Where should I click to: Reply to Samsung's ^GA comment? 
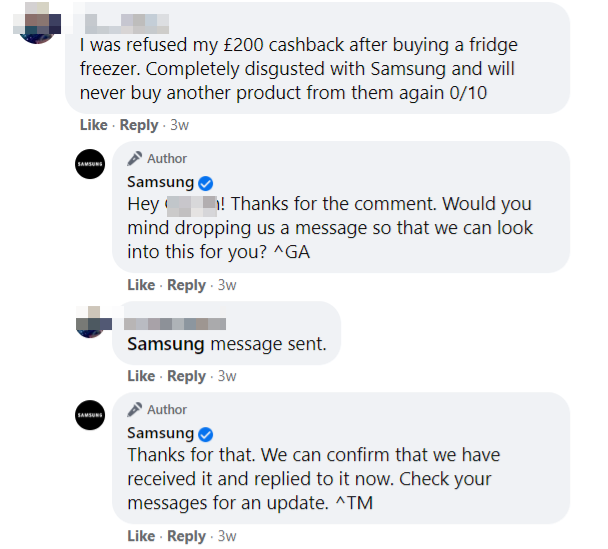click(x=186, y=285)
